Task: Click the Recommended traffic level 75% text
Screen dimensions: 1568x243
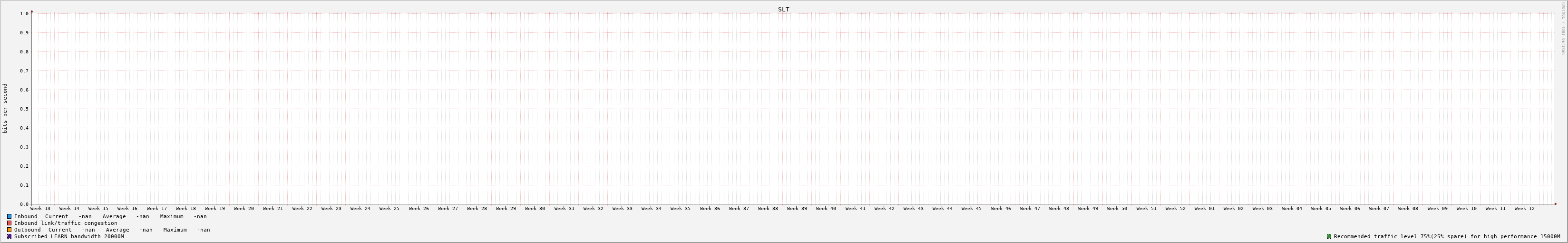Action: [x=1446, y=236]
